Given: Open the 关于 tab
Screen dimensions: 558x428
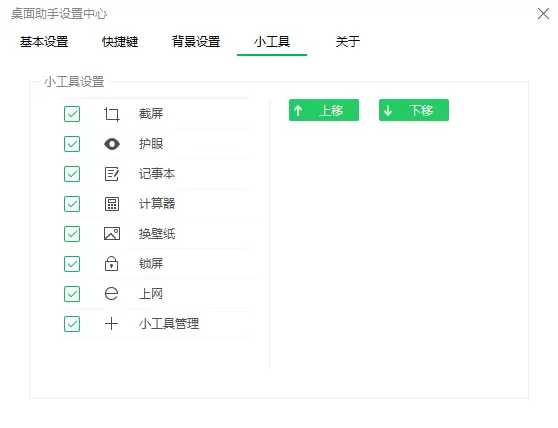Looking at the screenshot, I should coord(348,42).
